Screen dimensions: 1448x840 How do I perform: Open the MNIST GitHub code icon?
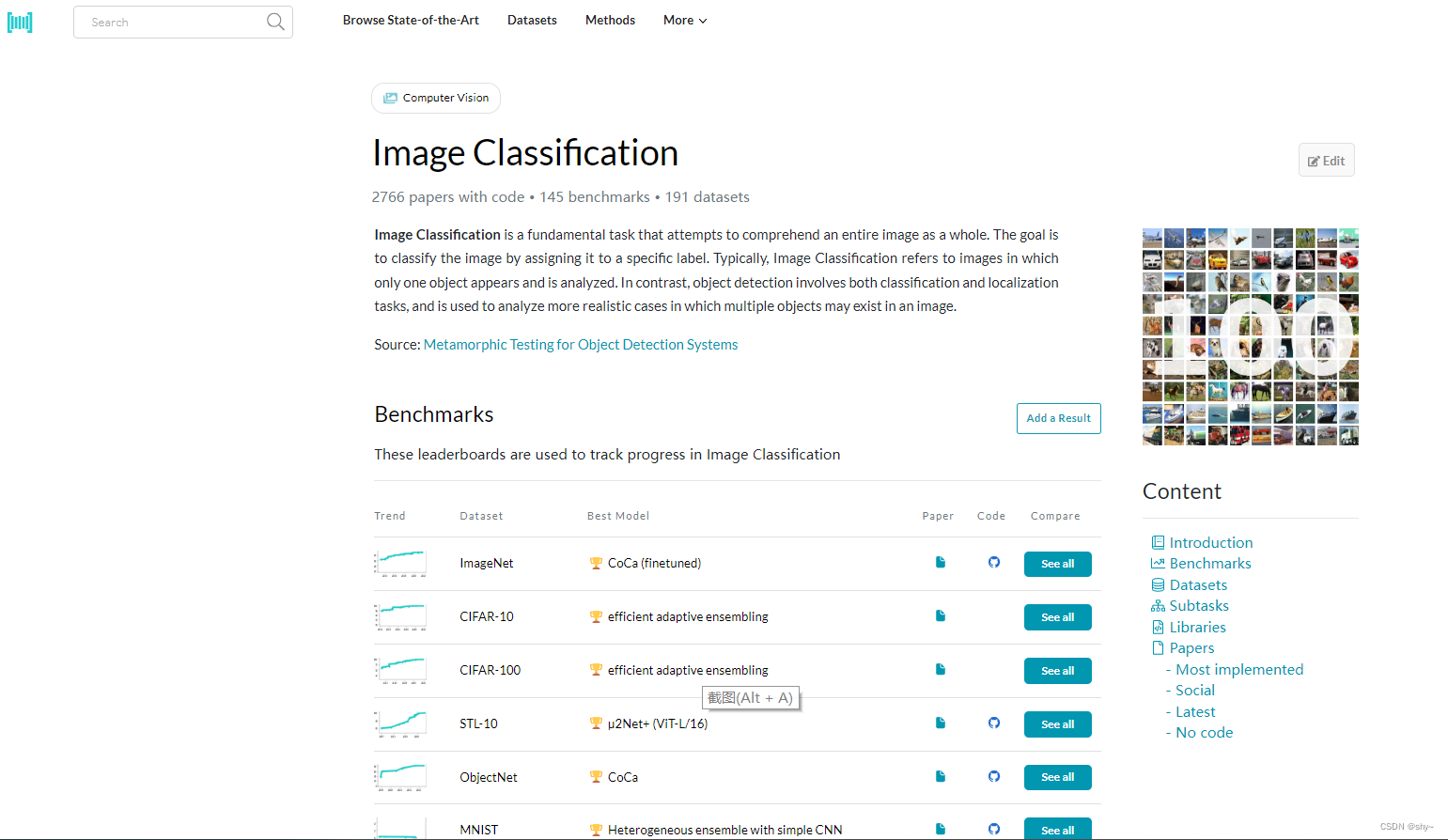click(x=994, y=829)
